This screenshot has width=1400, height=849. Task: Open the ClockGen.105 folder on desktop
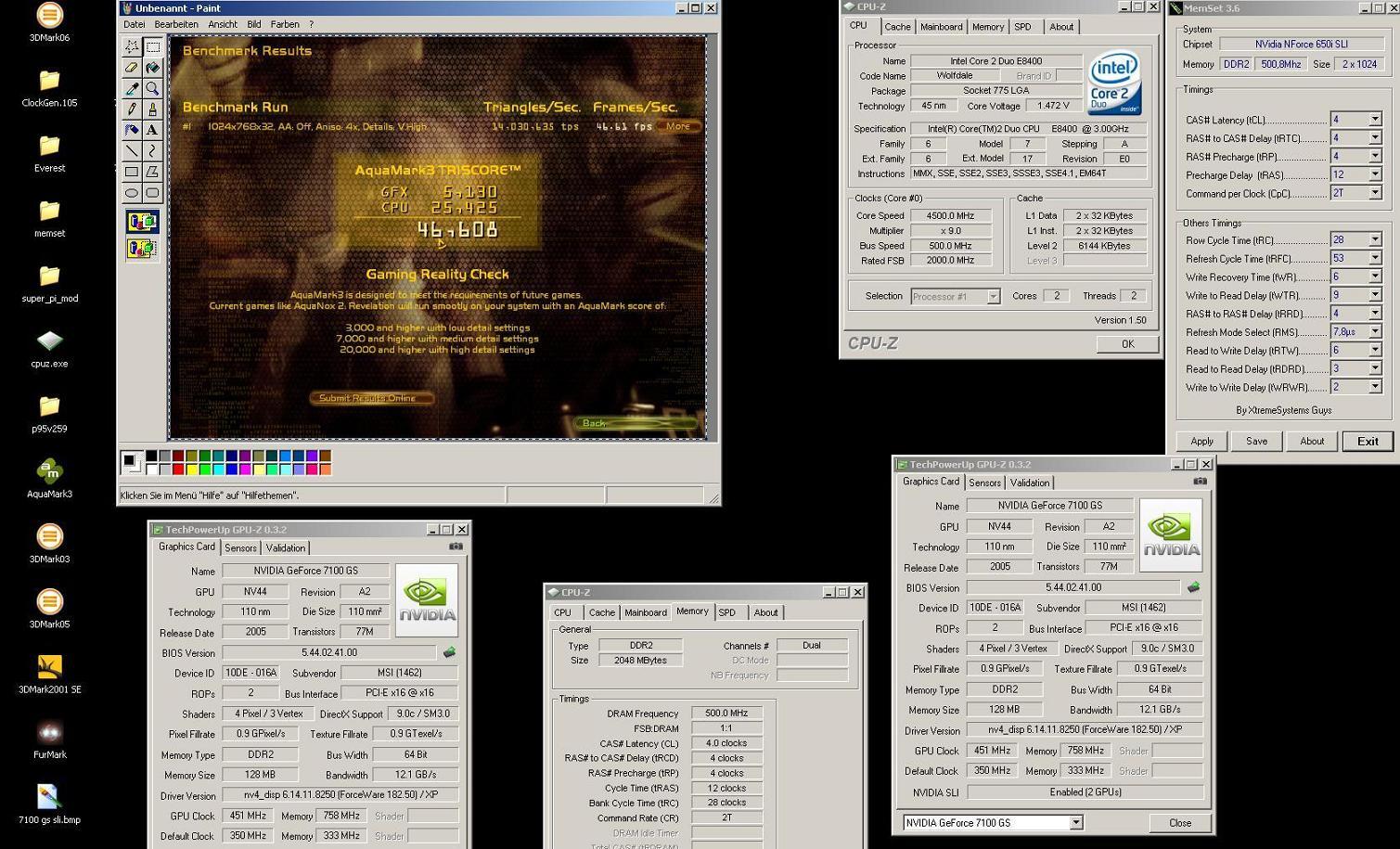pyautogui.click(x=49, y=87)
